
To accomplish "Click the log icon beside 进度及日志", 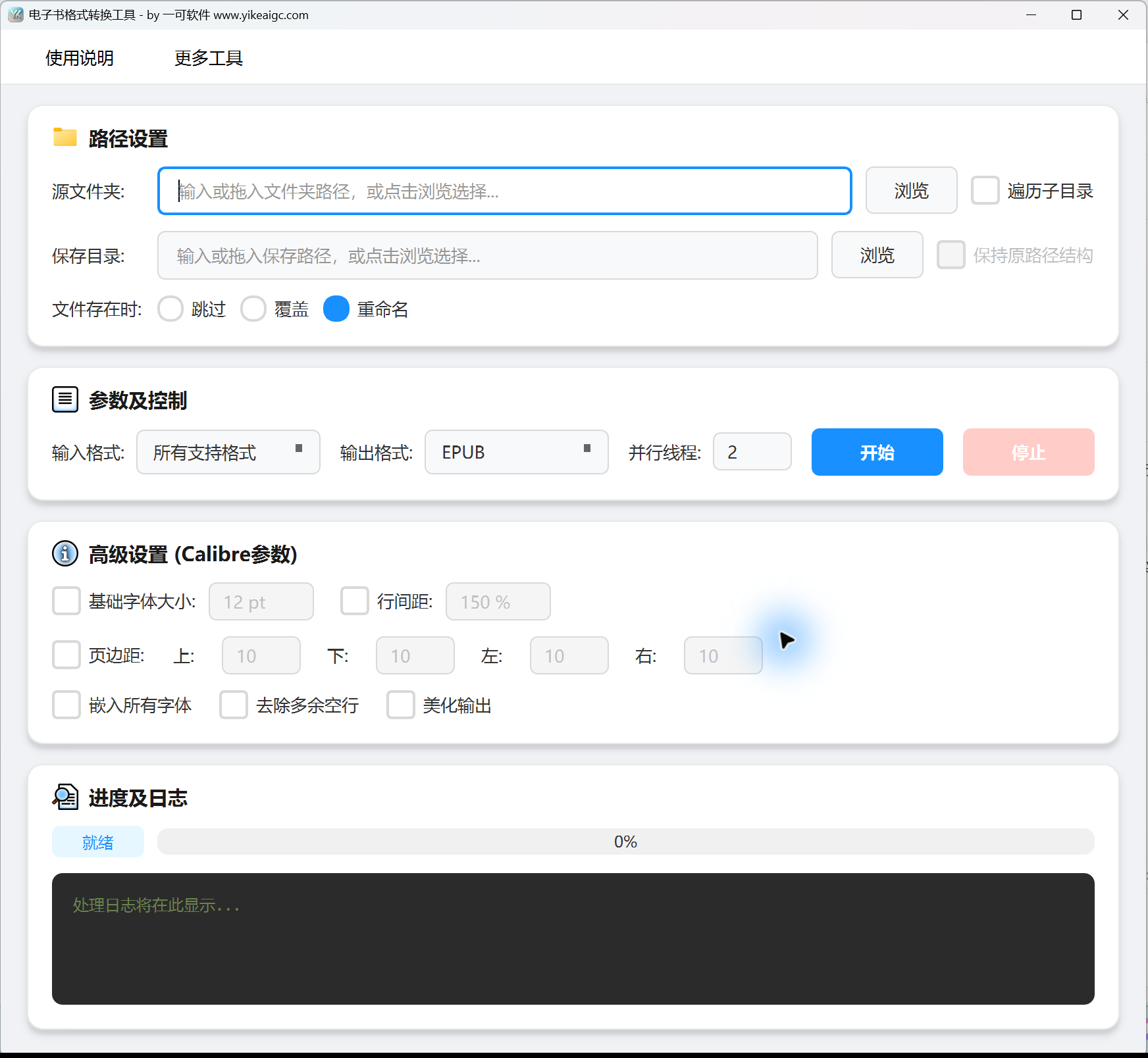I will [65, 797].
